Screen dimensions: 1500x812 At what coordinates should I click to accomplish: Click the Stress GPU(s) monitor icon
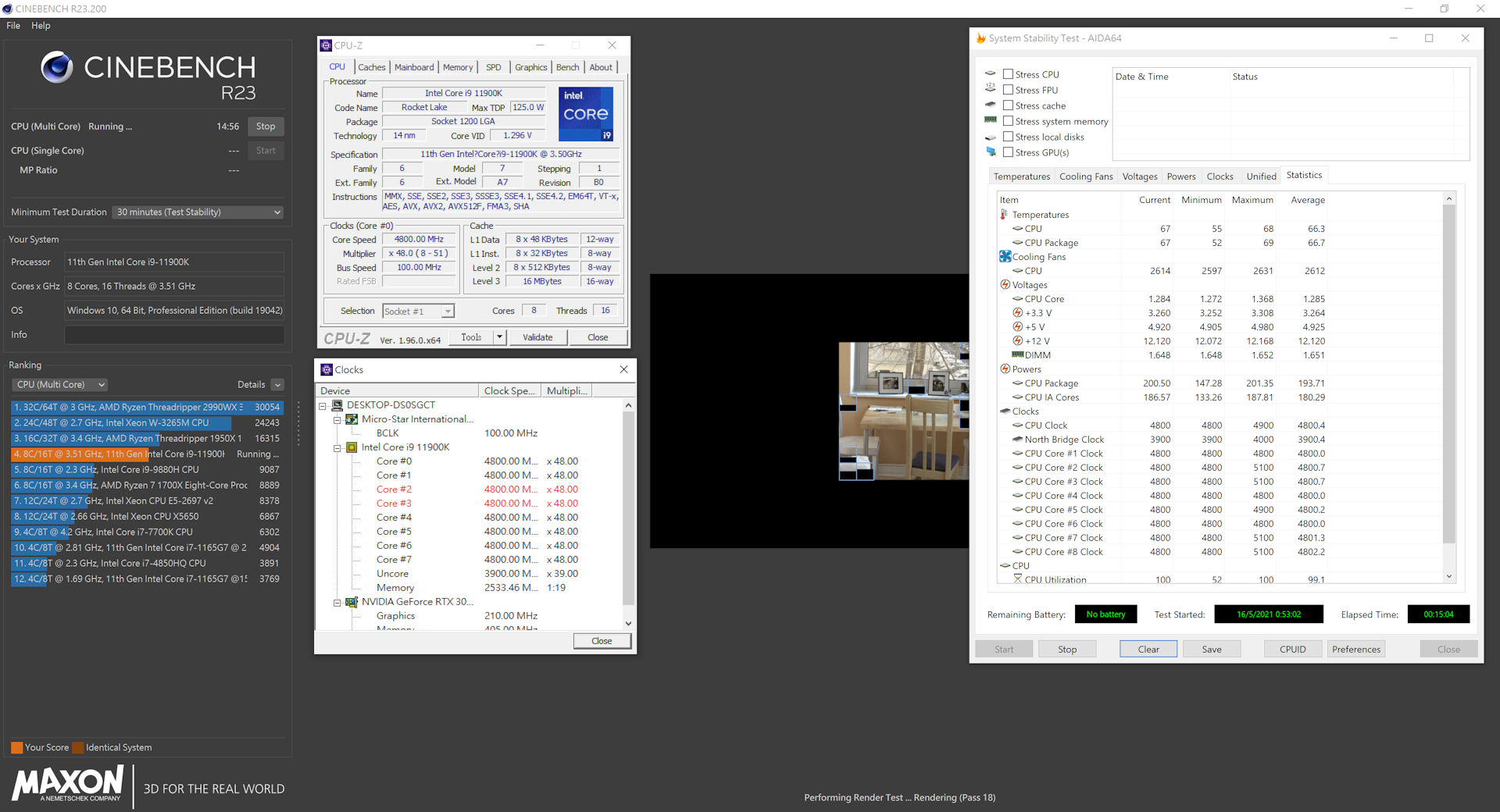[x=991, y=152]
